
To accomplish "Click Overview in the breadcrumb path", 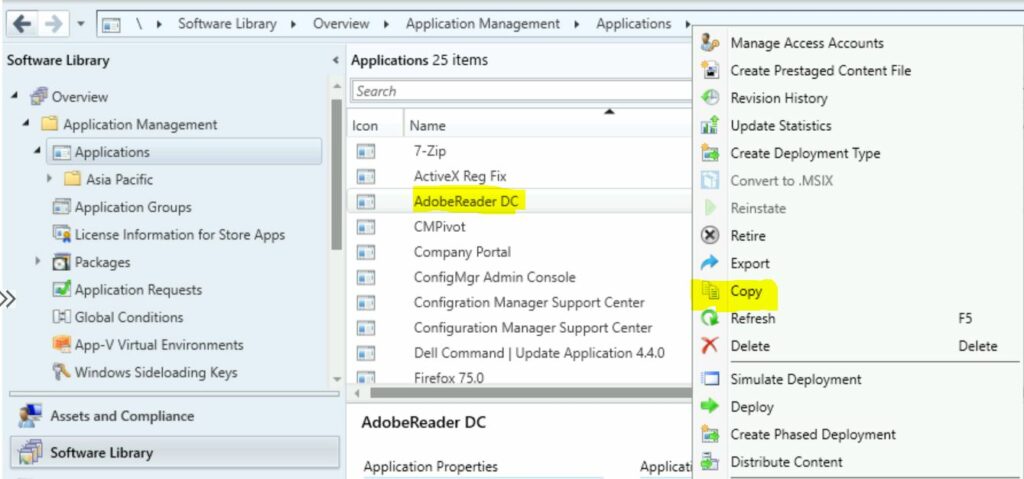I will coord(341,24).
